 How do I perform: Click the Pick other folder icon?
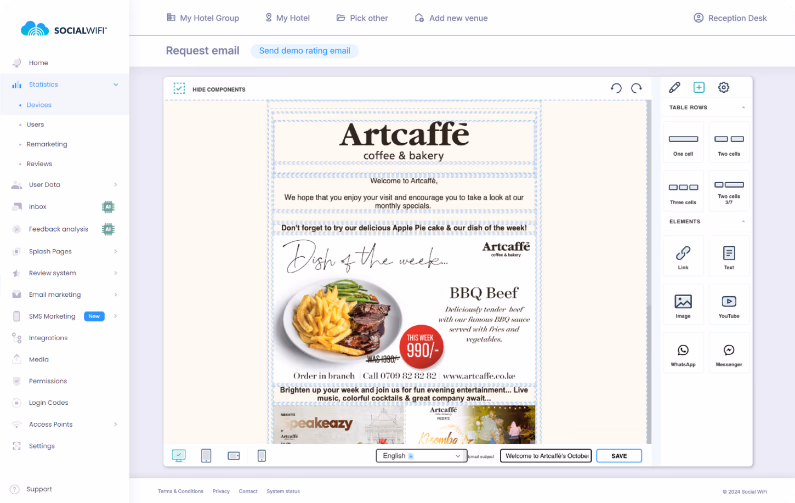(x=341, y=18)
